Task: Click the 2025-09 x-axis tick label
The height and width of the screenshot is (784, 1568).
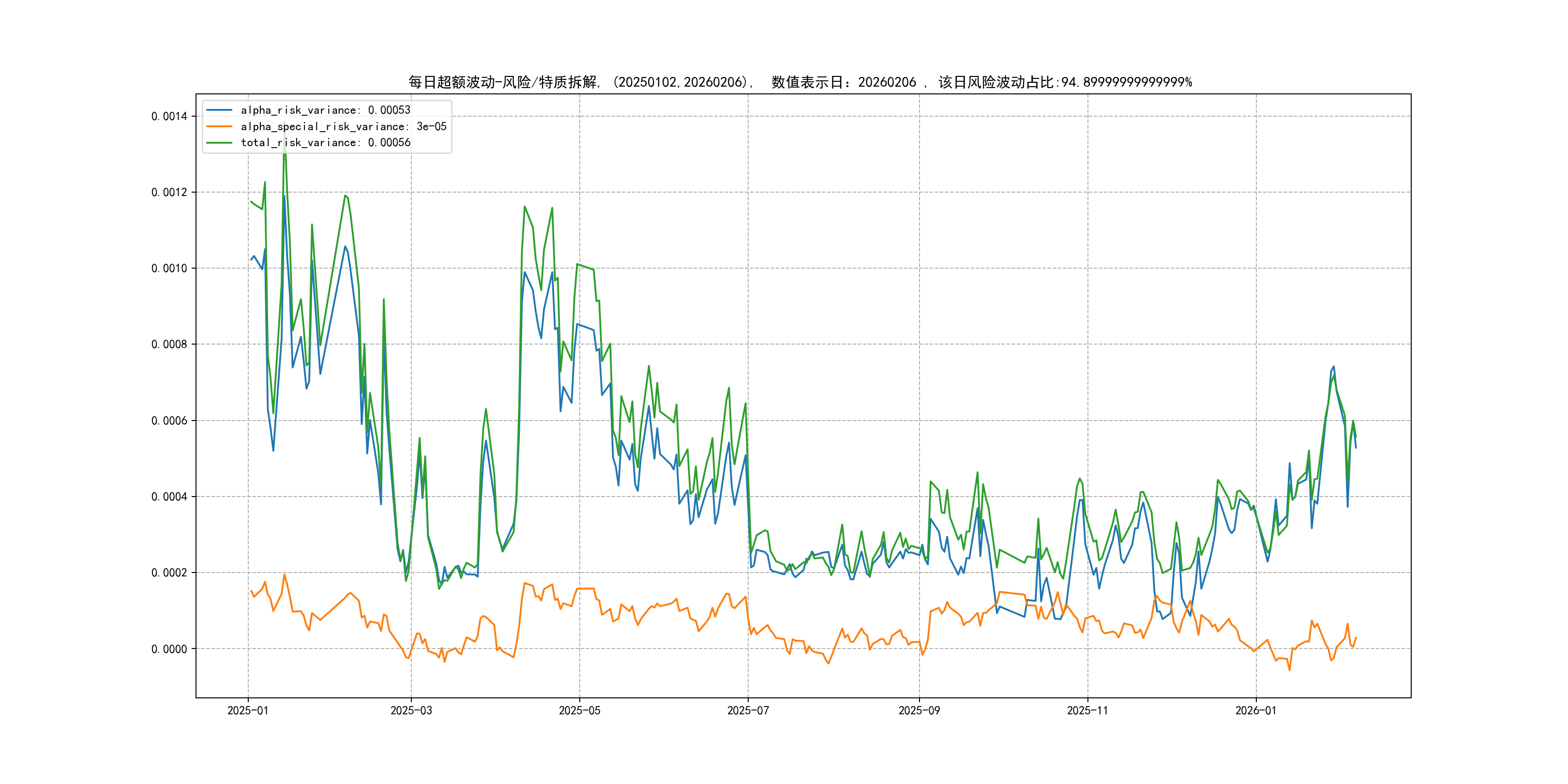Action: (919, 710)
